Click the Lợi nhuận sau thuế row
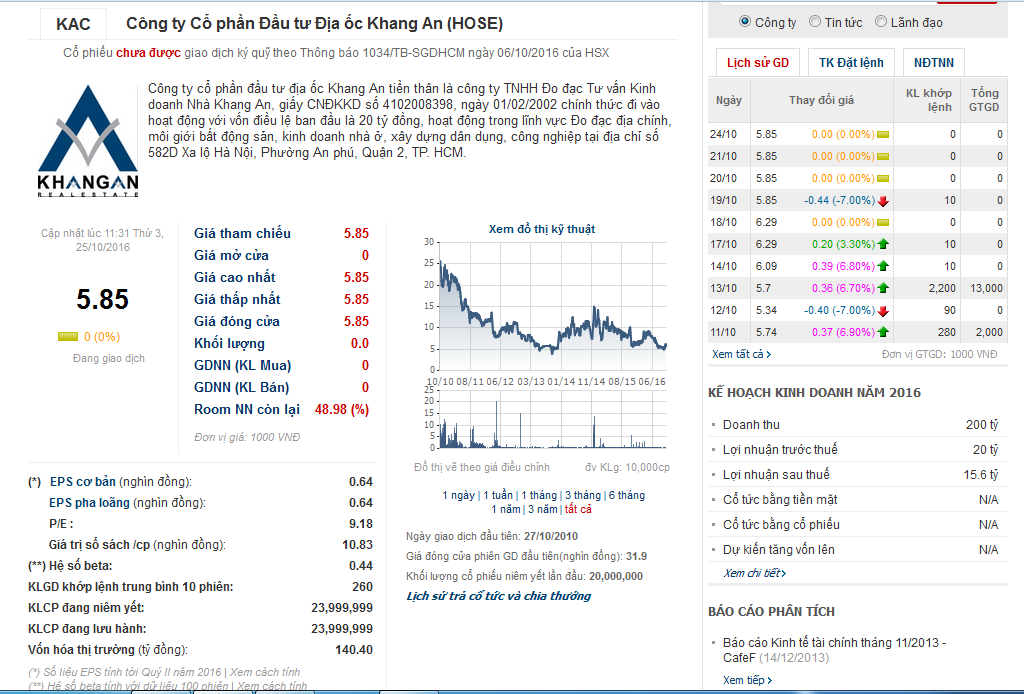Viewport: 1024px width, 694px height. click(x=856, y=475)
